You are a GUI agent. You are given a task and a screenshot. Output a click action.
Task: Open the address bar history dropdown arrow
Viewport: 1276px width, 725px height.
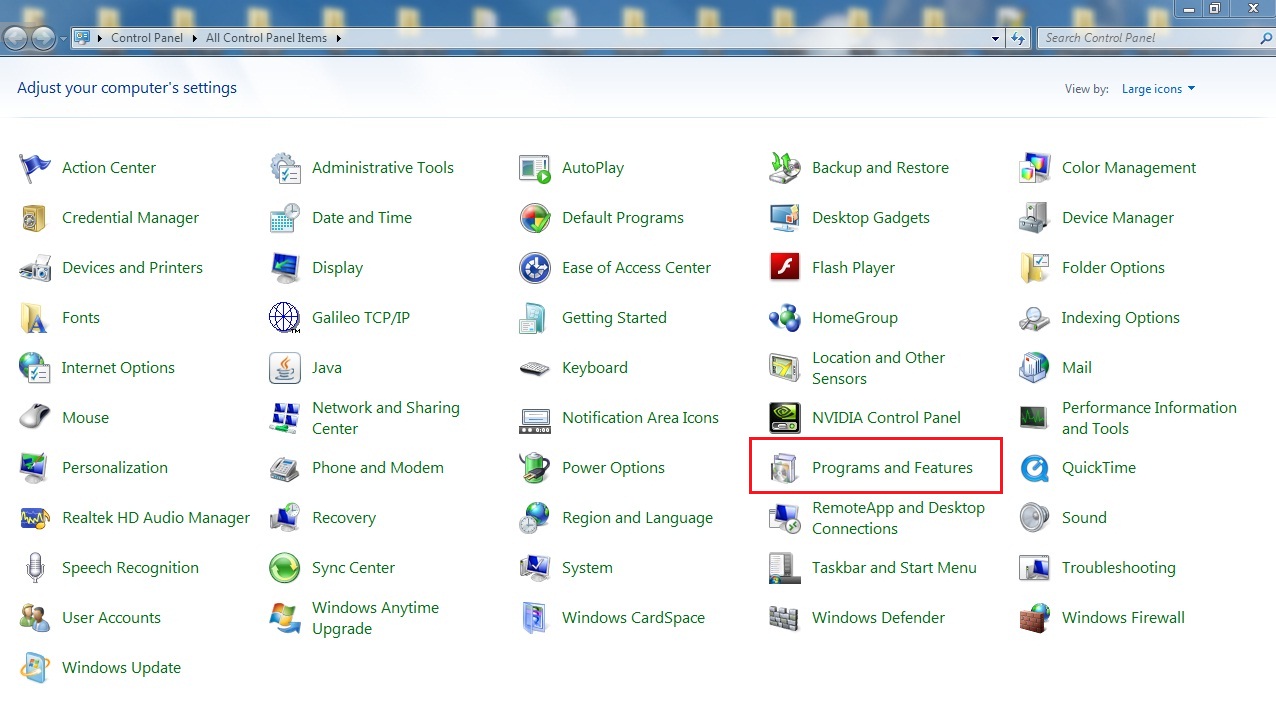pos(995,38)
